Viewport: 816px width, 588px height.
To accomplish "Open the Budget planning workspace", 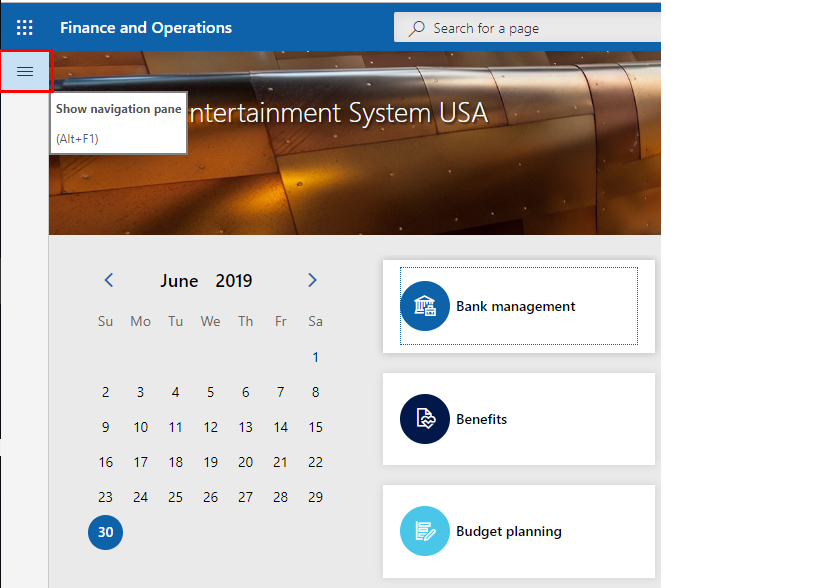I will 519,531.
